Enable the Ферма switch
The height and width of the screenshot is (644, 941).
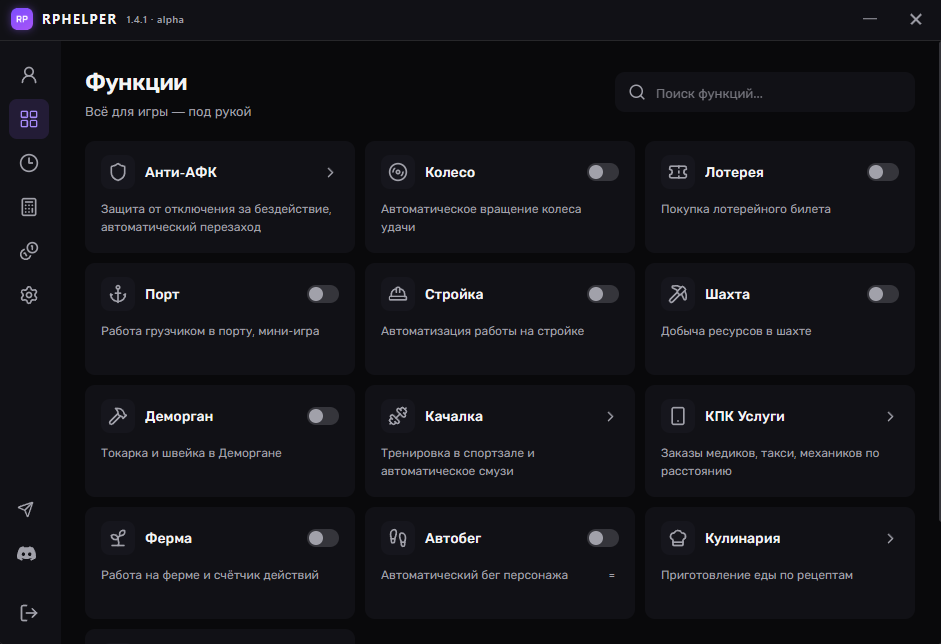pos(323,538)
